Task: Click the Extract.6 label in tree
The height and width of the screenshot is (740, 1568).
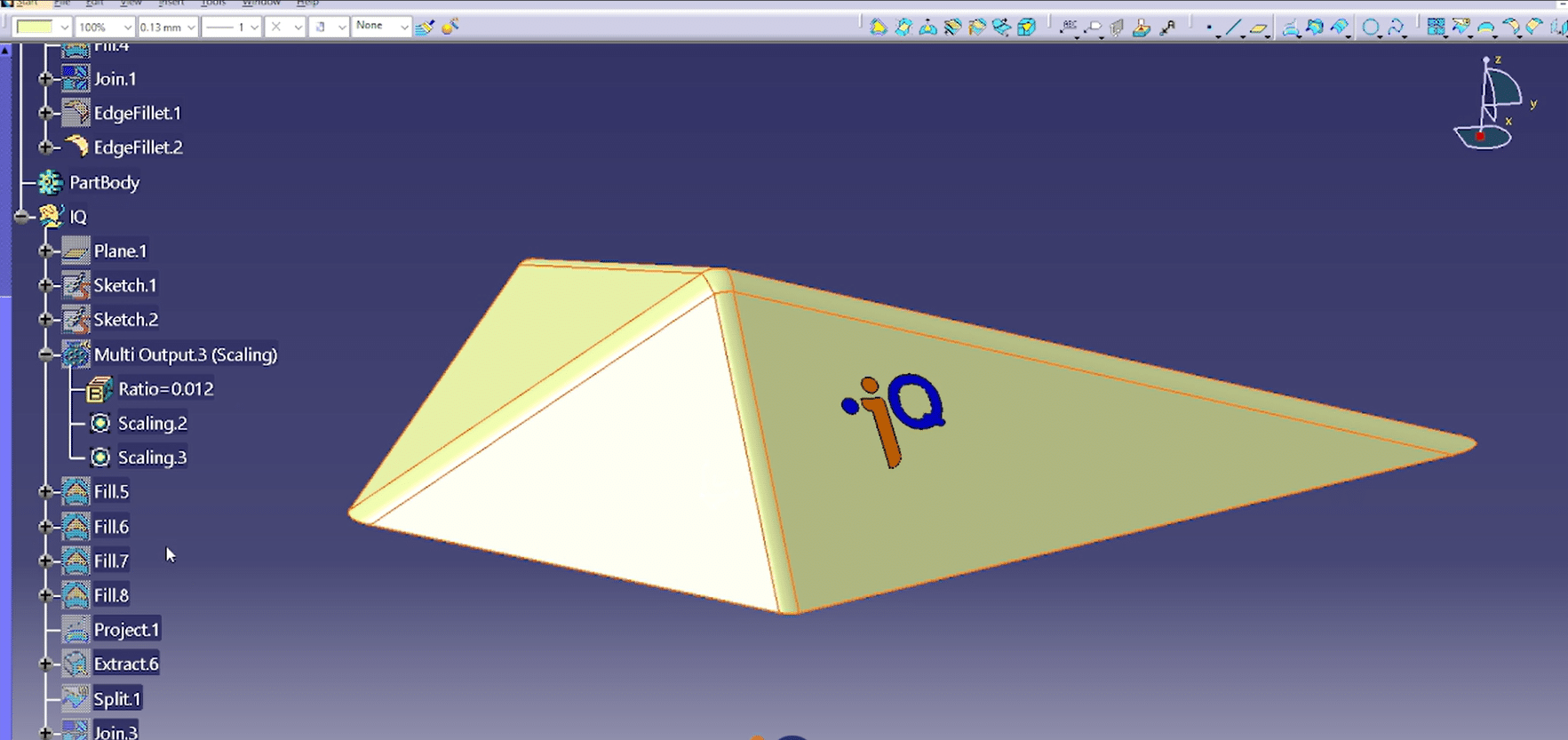Action: point(126,664)
